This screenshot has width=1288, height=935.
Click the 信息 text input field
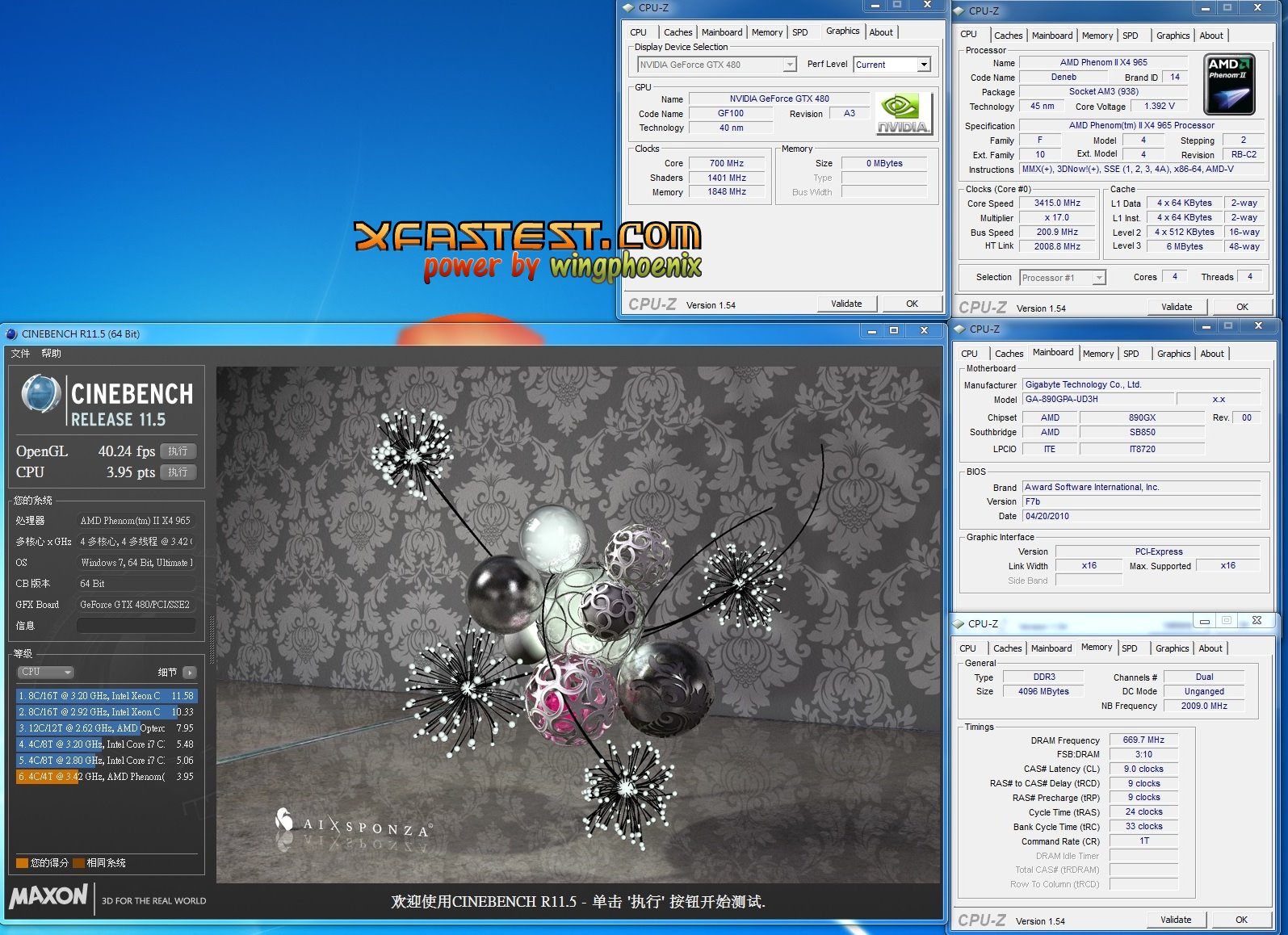pyautogui.click(x=136, y=626)
